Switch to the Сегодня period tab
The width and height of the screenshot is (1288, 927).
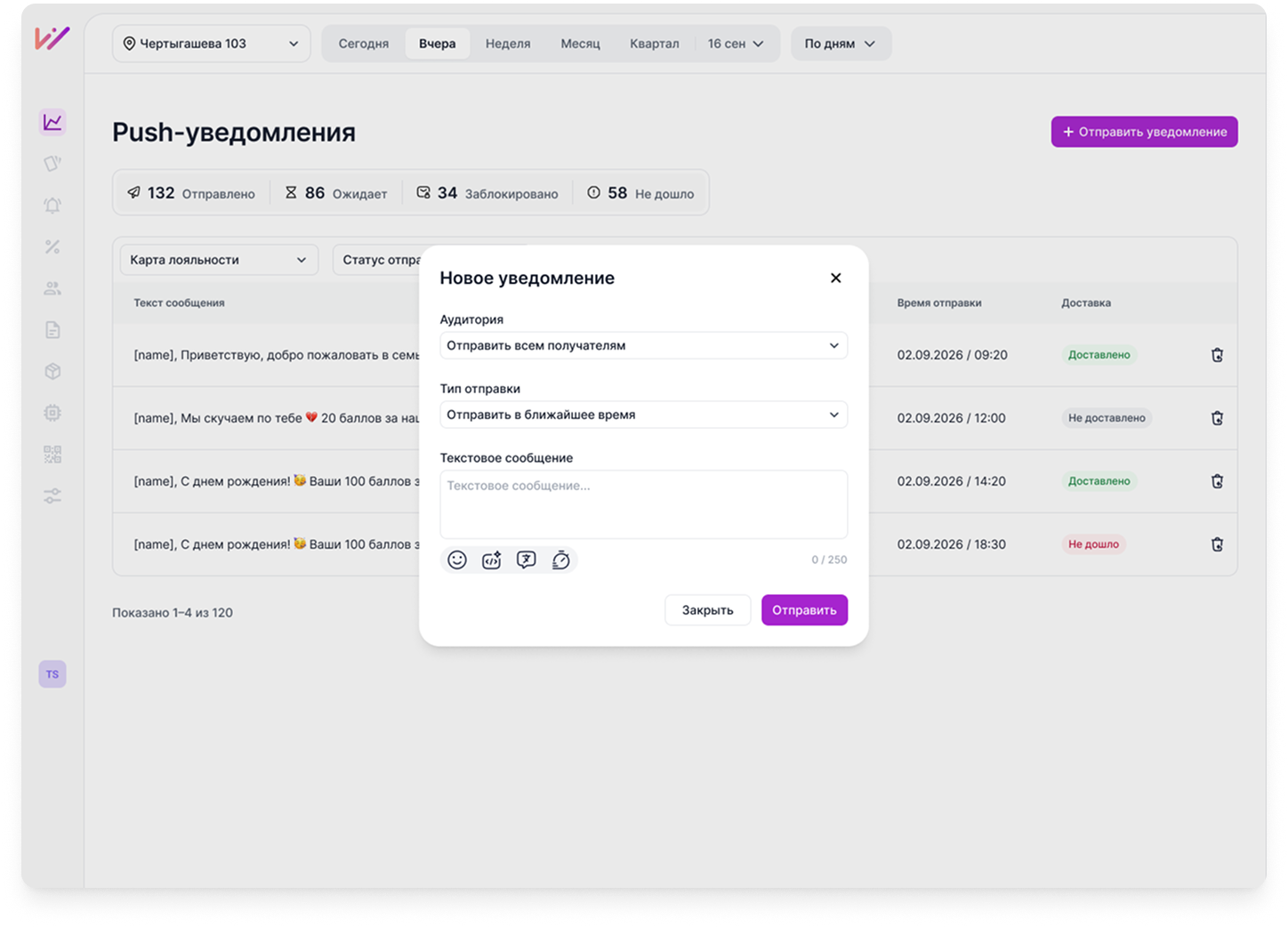[x=364, y=44]
